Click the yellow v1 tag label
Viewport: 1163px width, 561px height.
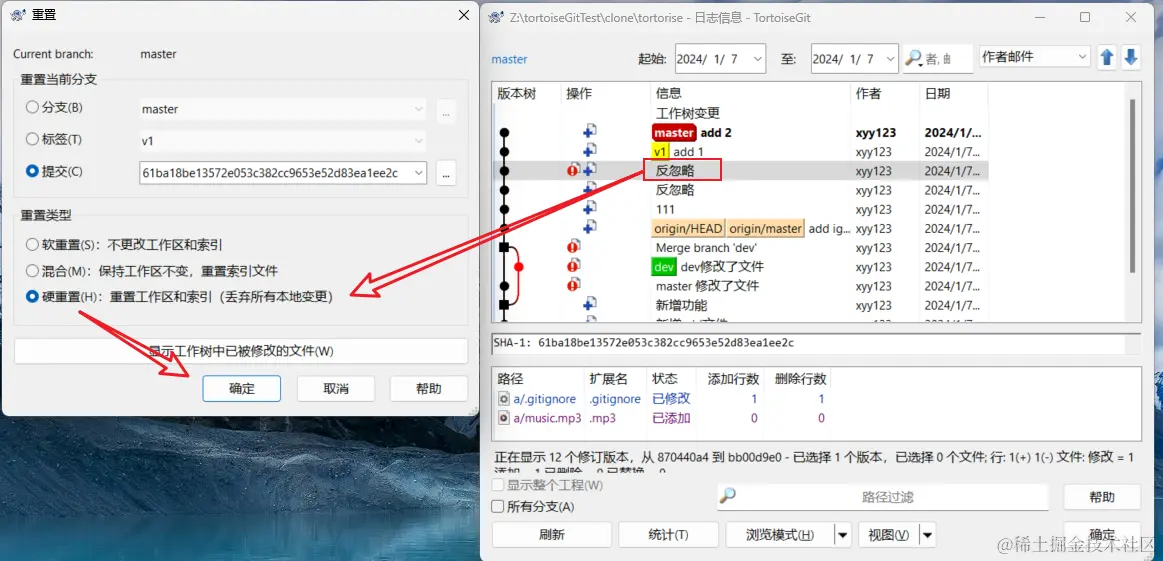(660, 151)
